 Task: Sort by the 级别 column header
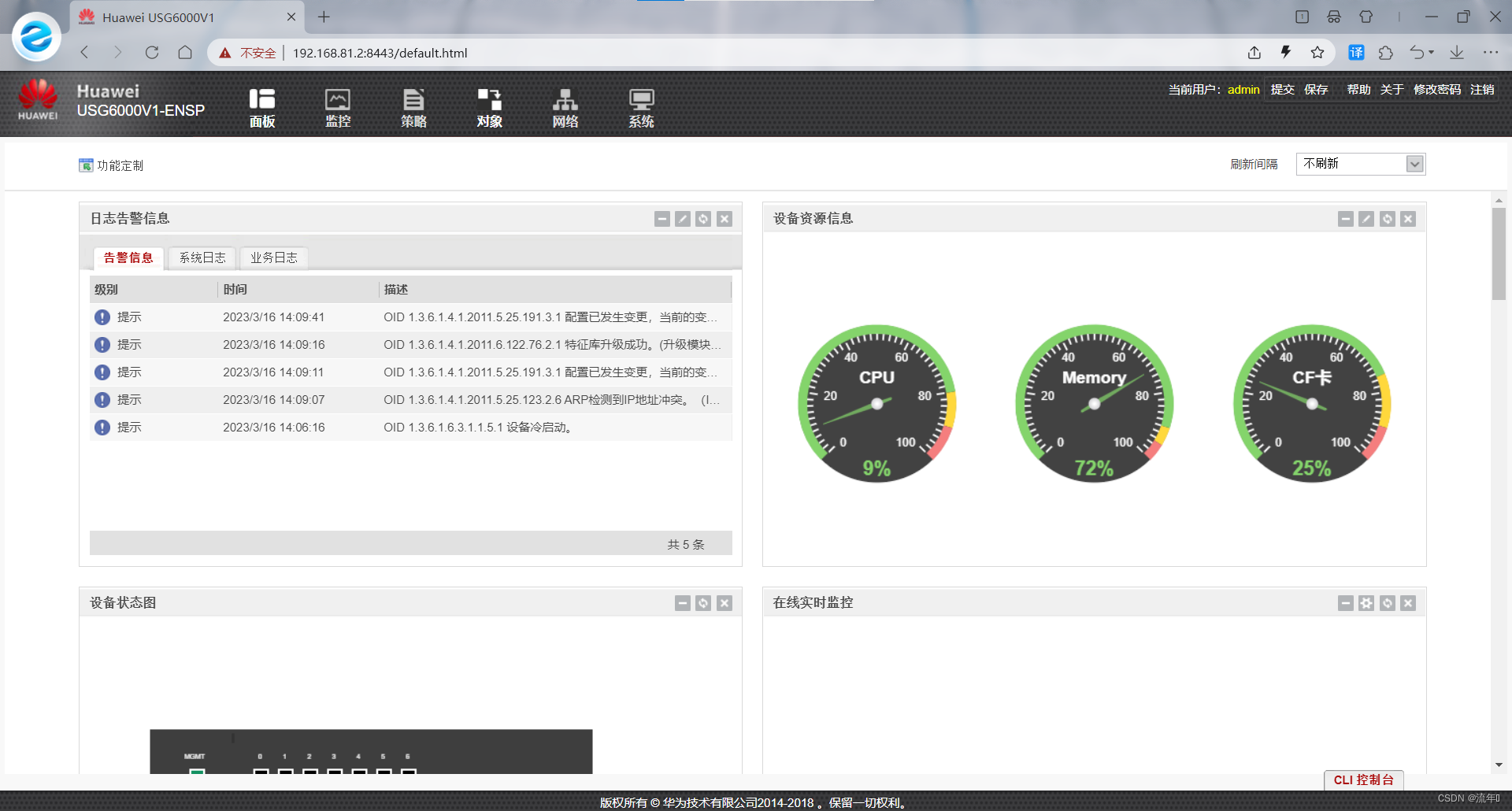point(154,290)
